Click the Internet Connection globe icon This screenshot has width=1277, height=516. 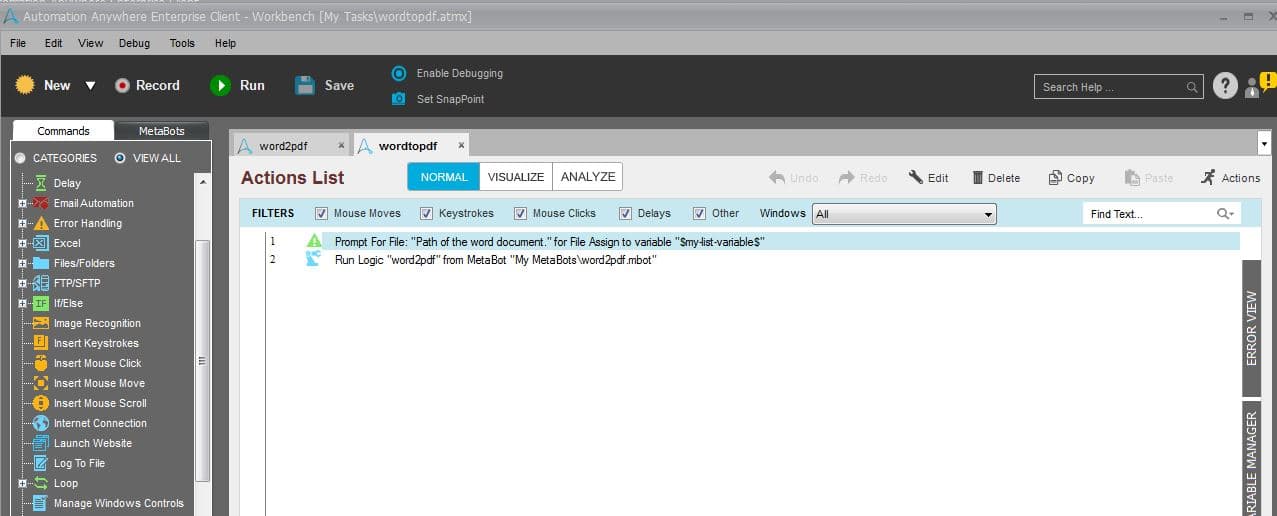(41, 423)
